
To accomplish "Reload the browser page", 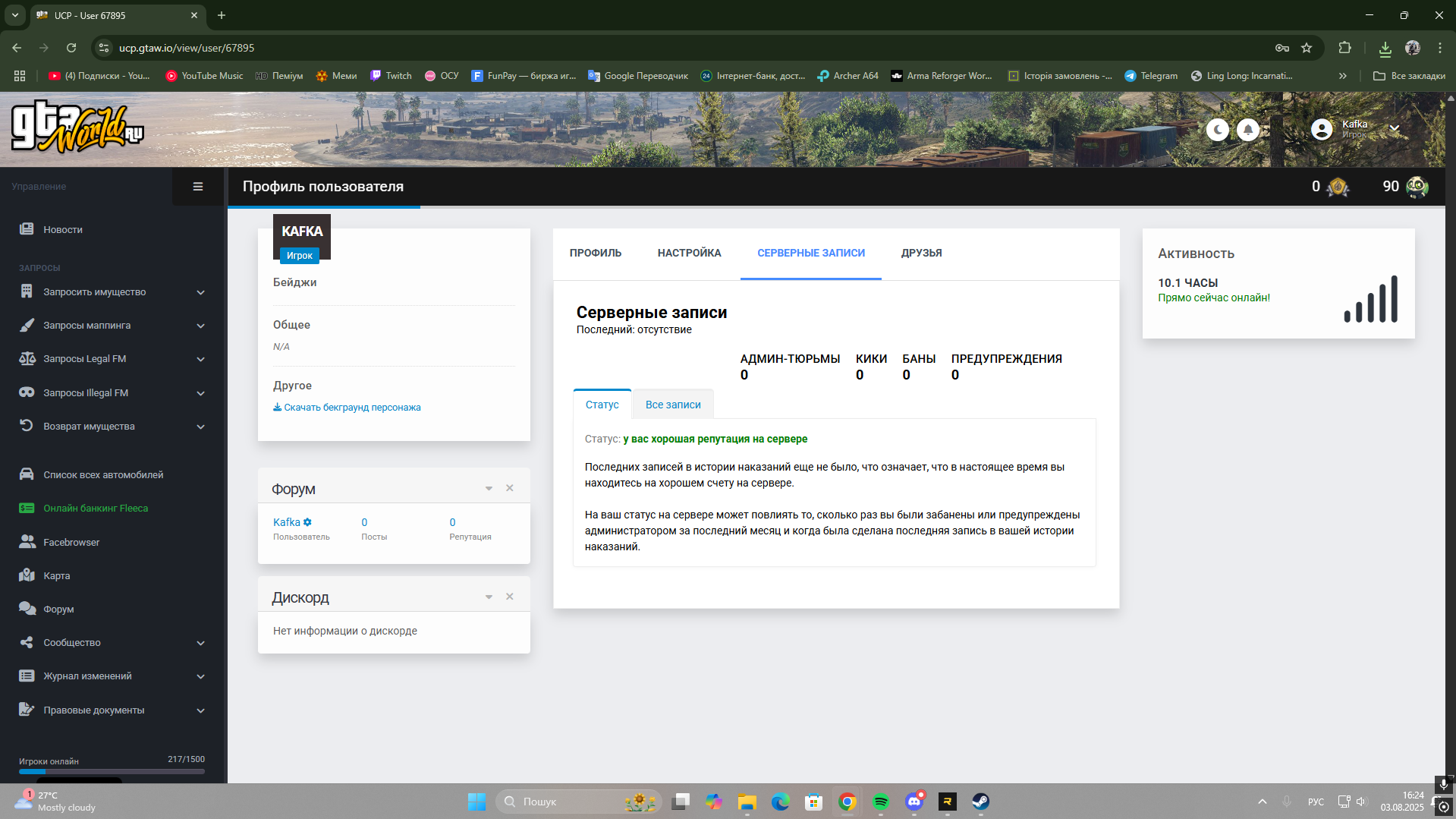I will coord(71,48).
